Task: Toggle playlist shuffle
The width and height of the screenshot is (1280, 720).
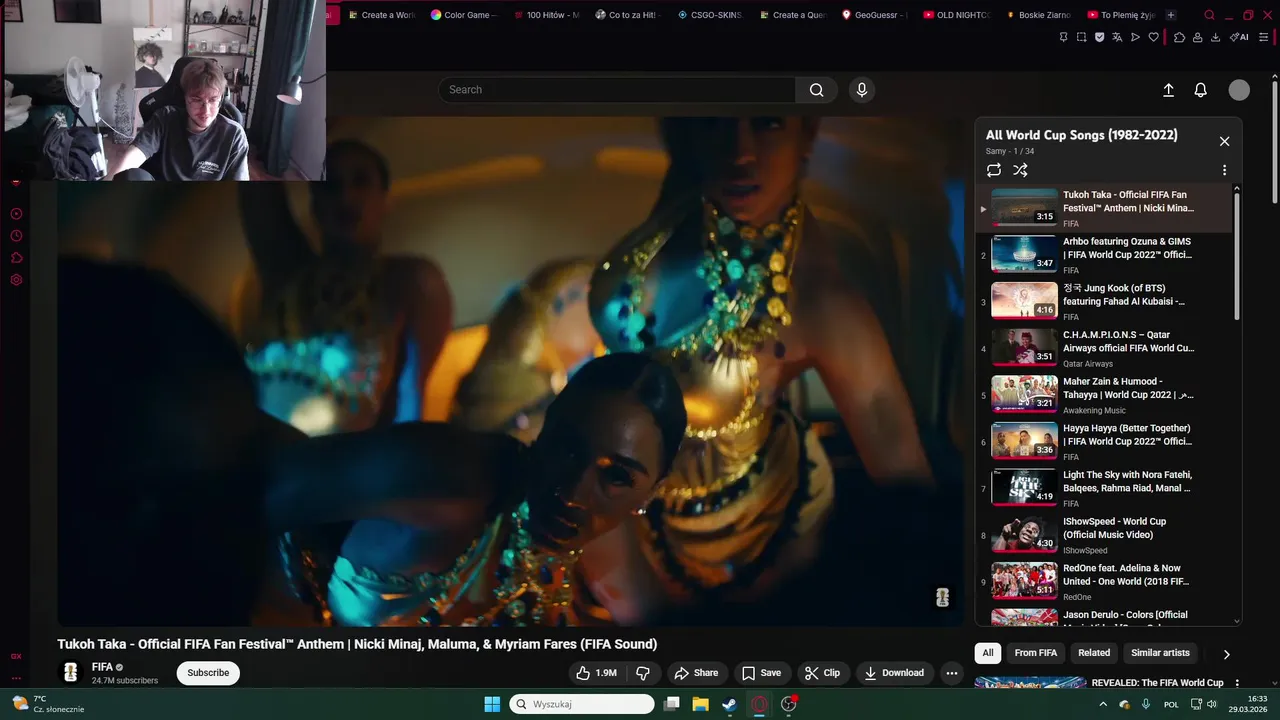Action: [1020, 170]
